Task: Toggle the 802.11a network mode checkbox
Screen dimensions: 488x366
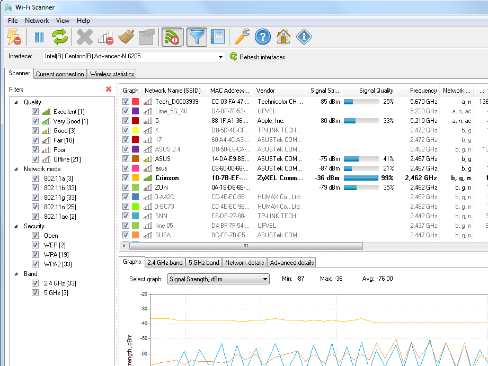Action: click(36, 178)
